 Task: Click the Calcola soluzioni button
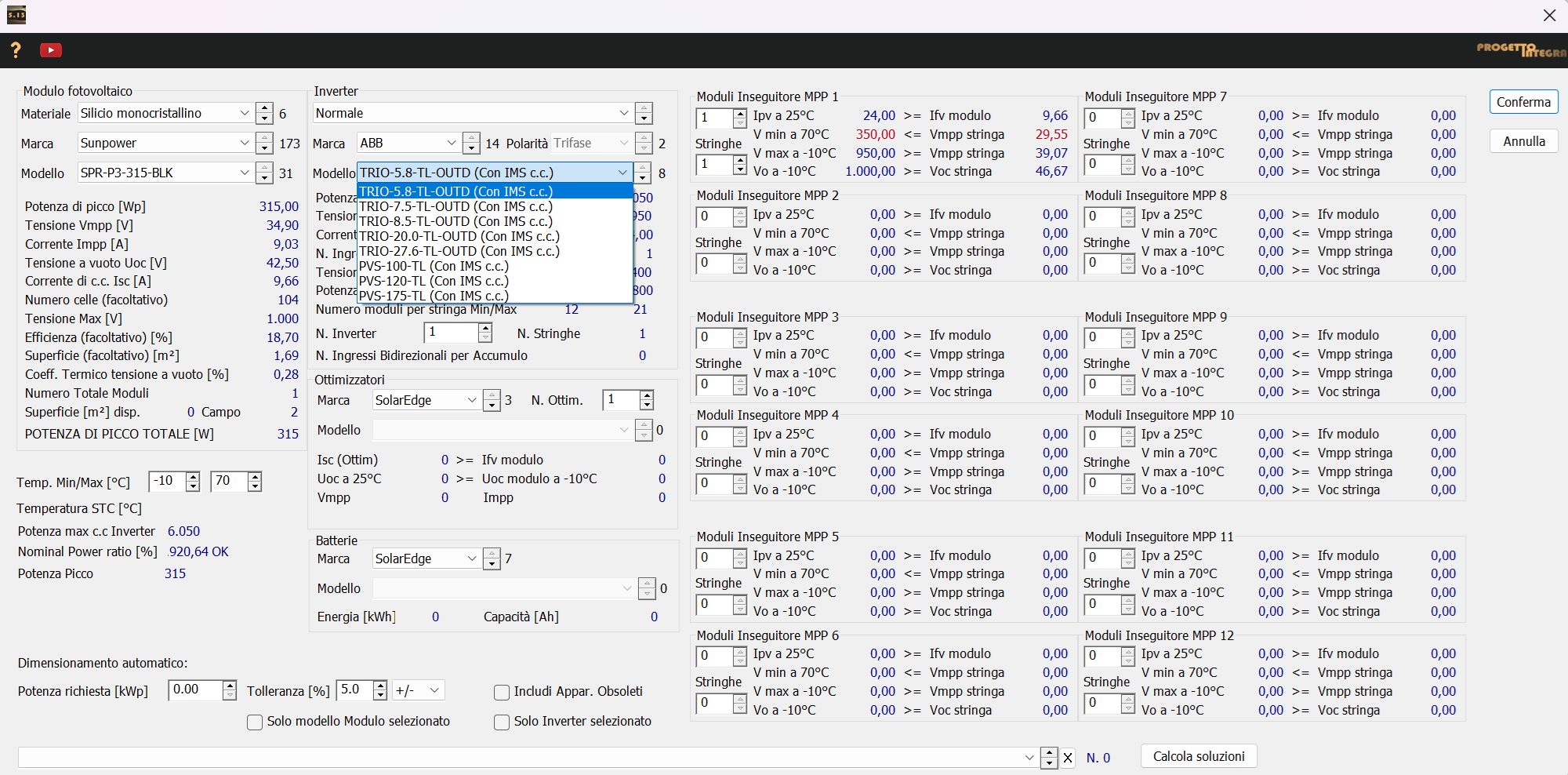tap(1199, 756)
